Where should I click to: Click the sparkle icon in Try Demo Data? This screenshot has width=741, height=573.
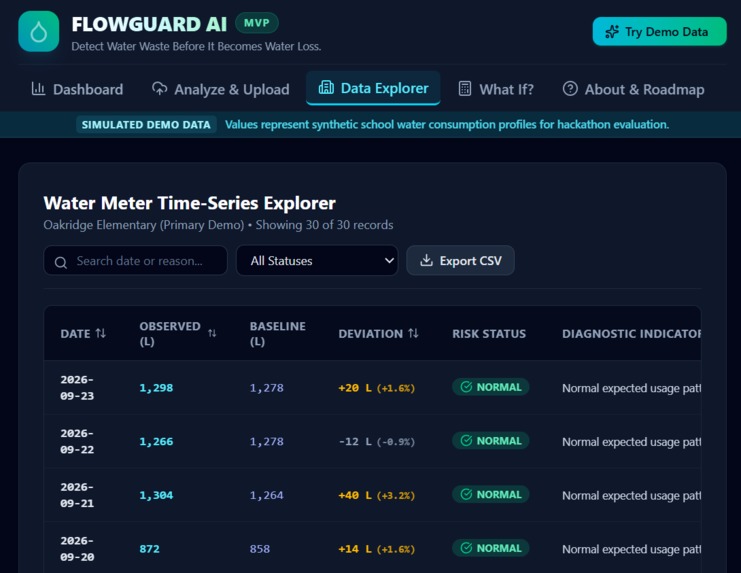tap(612, 32)
